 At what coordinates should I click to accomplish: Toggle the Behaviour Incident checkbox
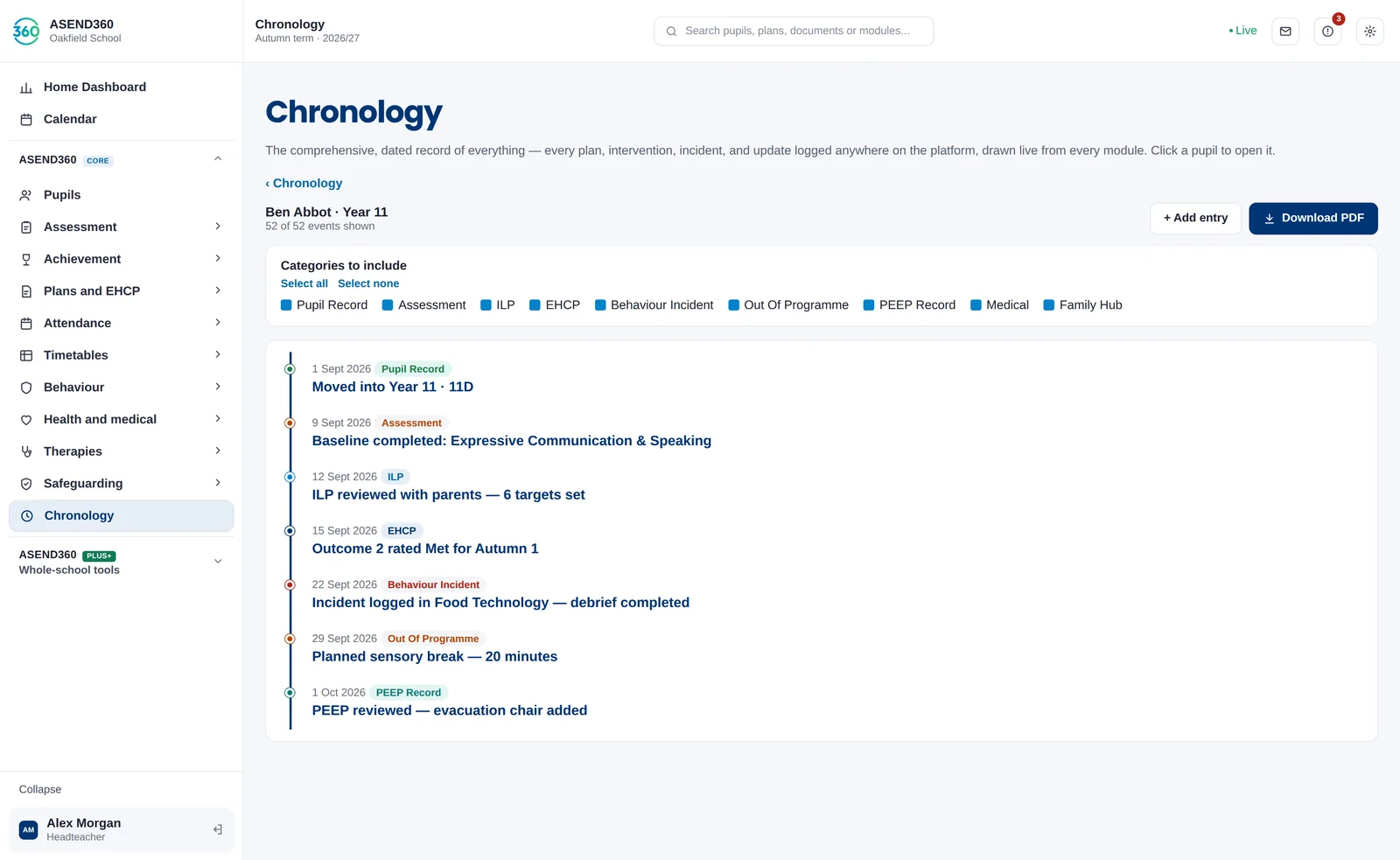coord(600,305)
